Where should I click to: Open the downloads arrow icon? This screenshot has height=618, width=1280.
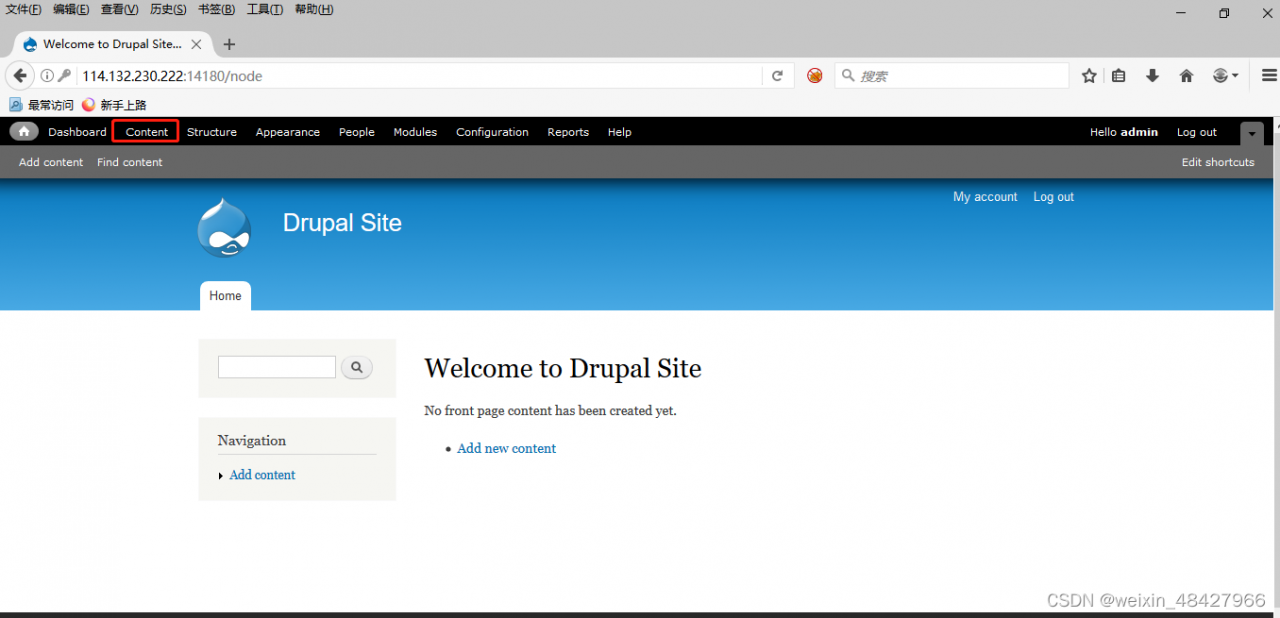[1152, 76]
